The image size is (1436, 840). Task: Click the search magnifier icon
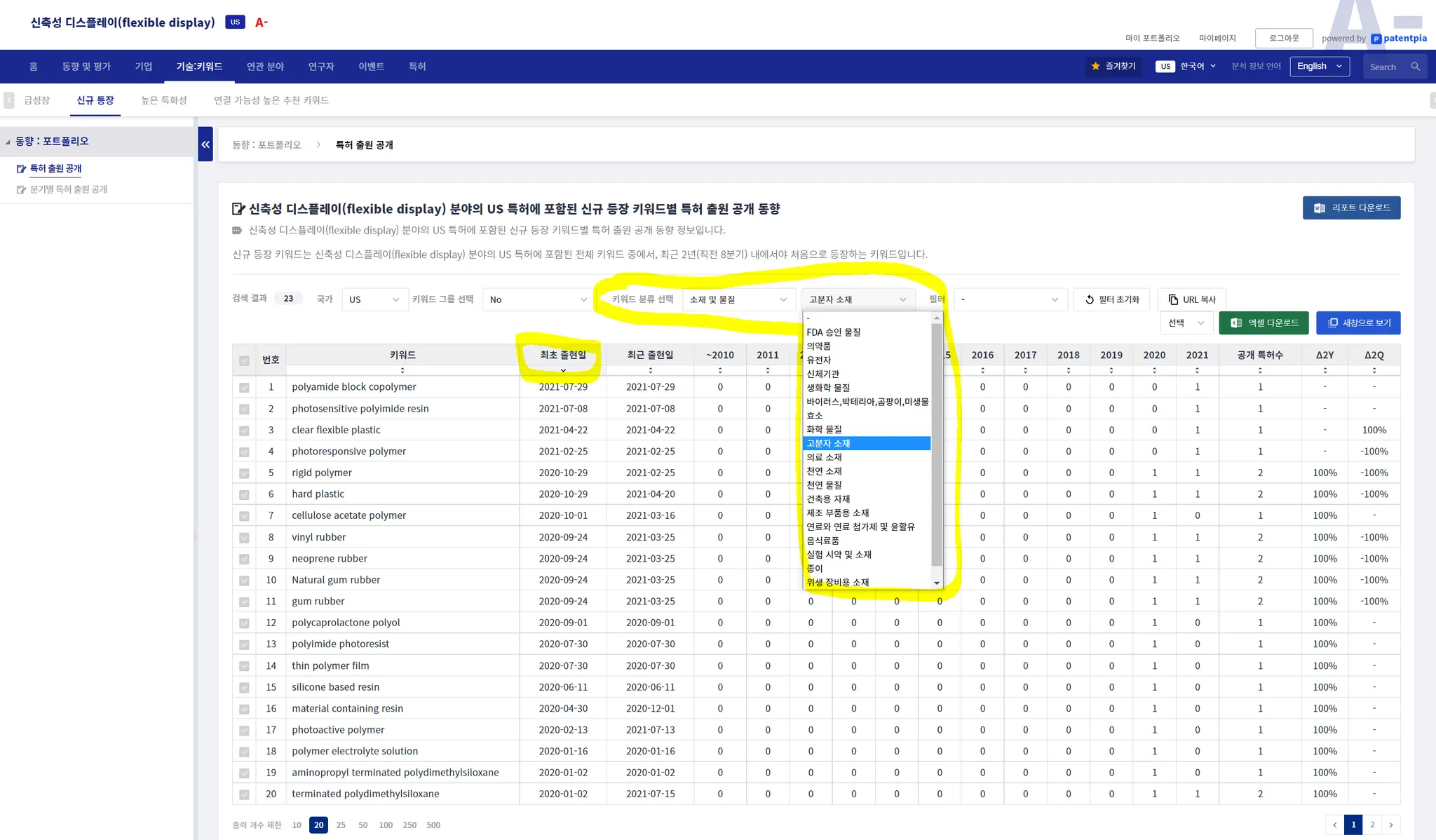click(1415, 67)
